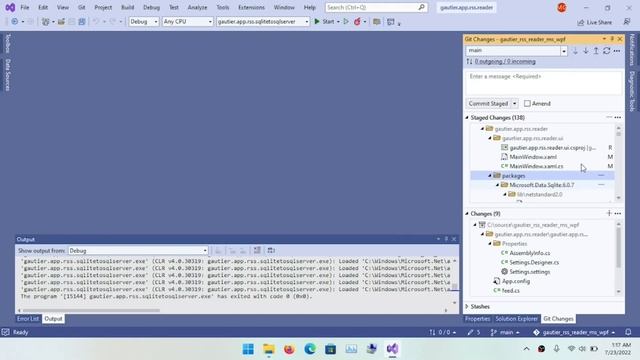This screenshot has width=640, height=360.
Task: Collapse the Staged Changes section
Action: click(467, 118)
